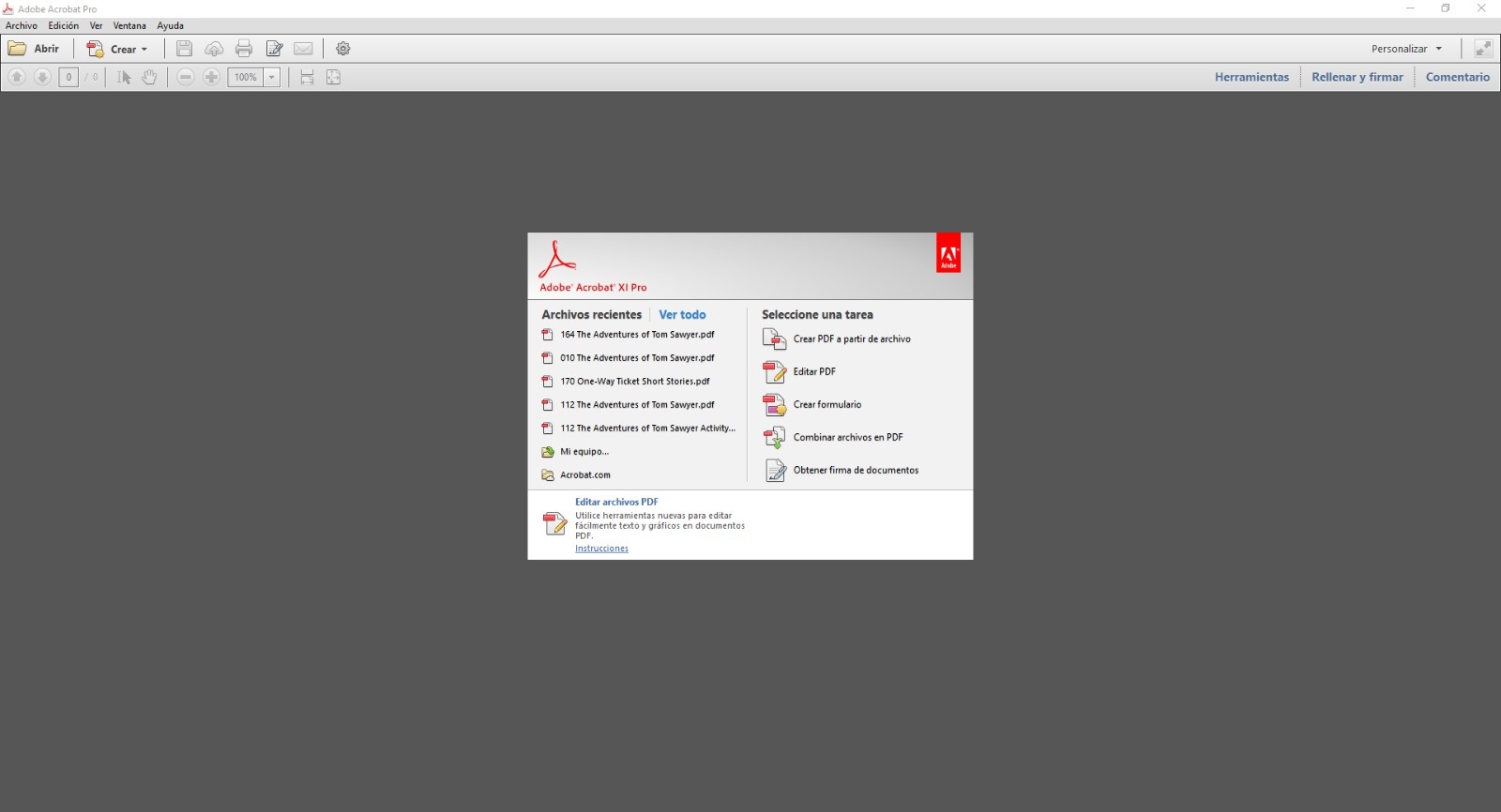Click the save file floppy icon

184,49
